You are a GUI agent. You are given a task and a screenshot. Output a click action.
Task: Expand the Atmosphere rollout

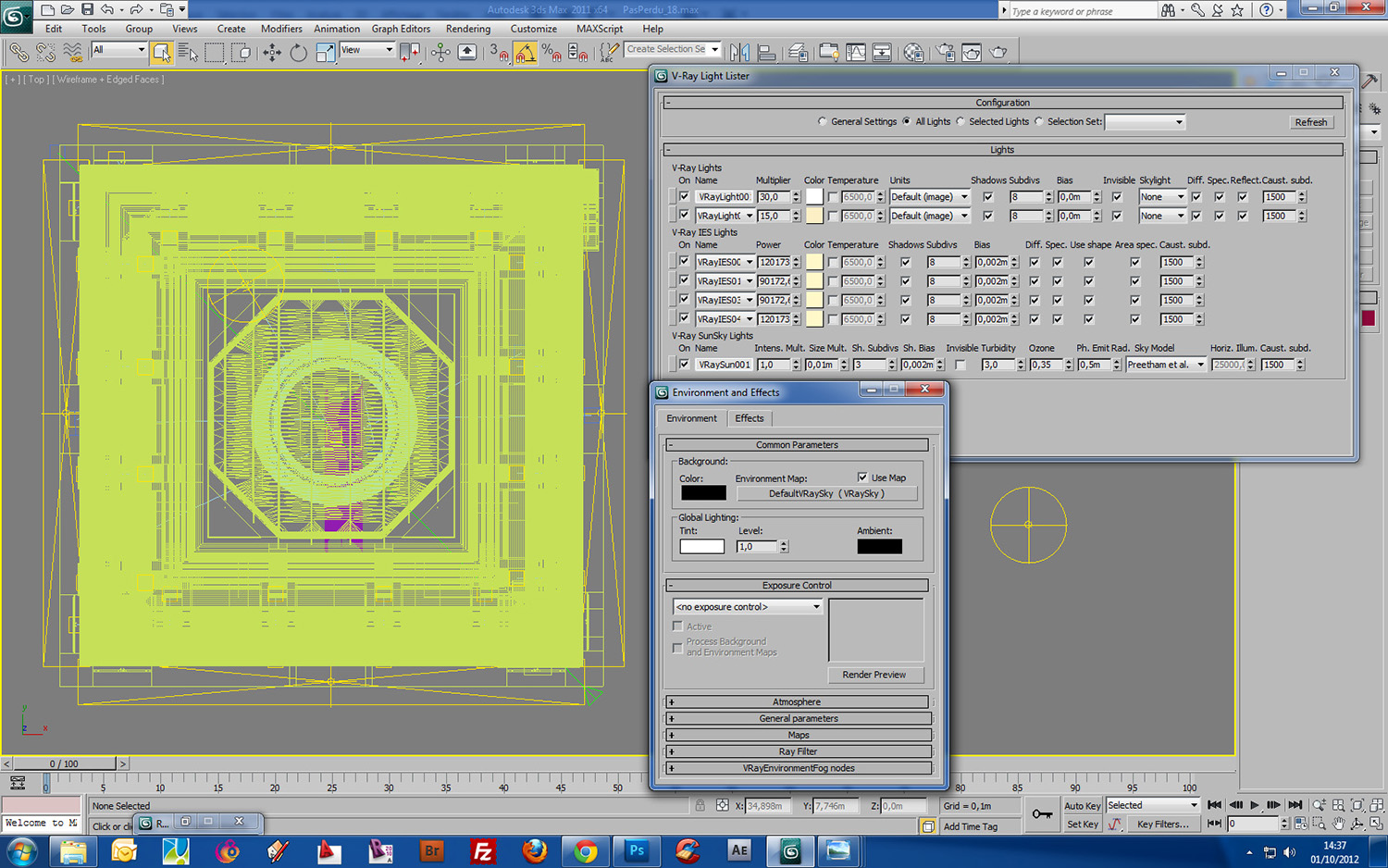797,702
